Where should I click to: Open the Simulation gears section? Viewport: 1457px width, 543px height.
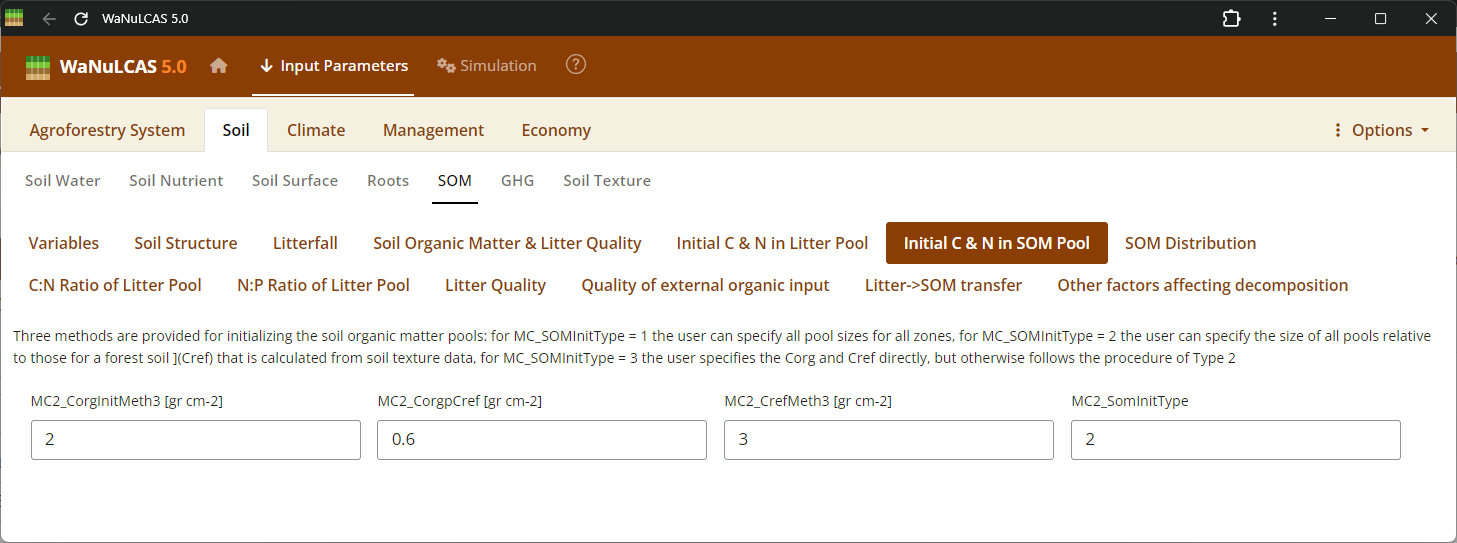coord(487,66)
